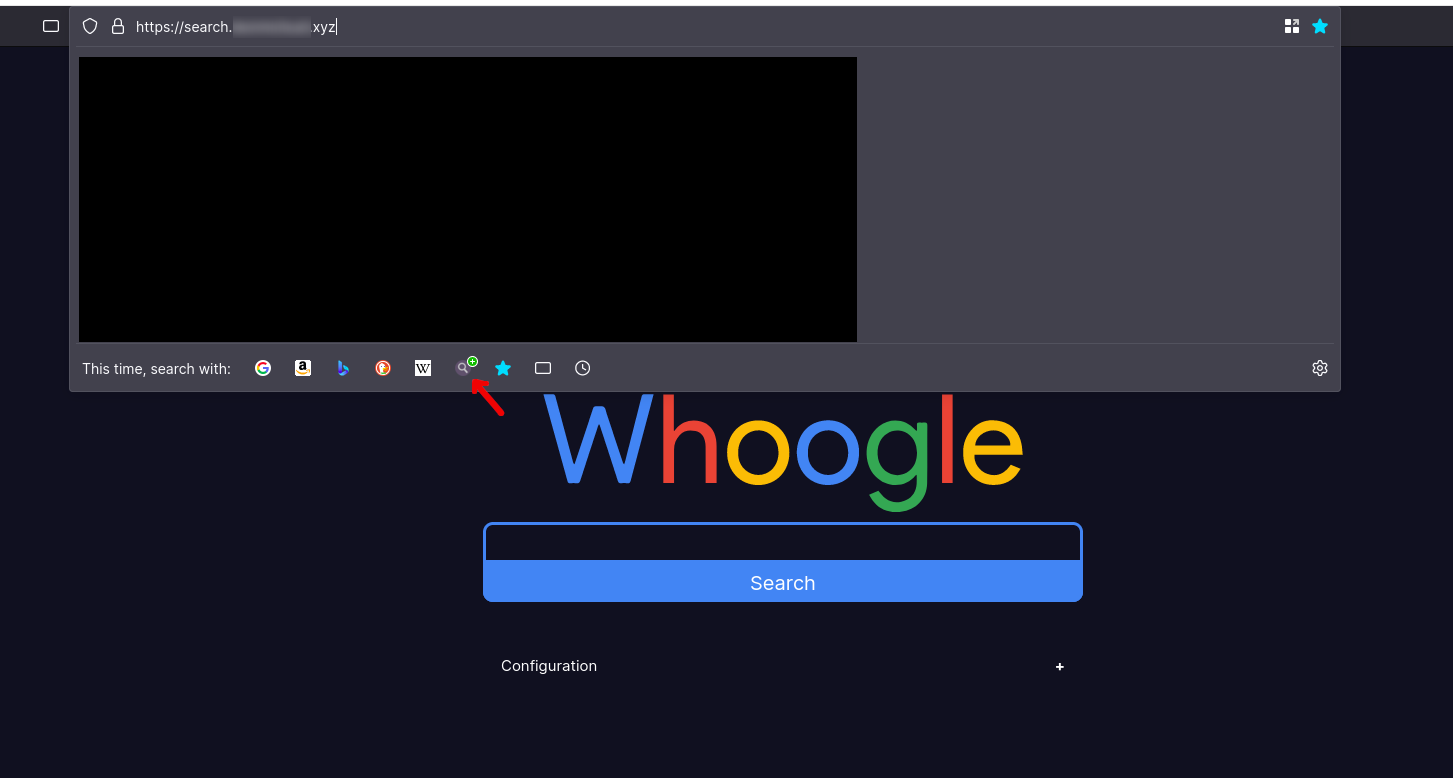Viewport: 1453px width, 778px height.
Task: Search this time with Wikipedia icon
Action: click(423, 368)
